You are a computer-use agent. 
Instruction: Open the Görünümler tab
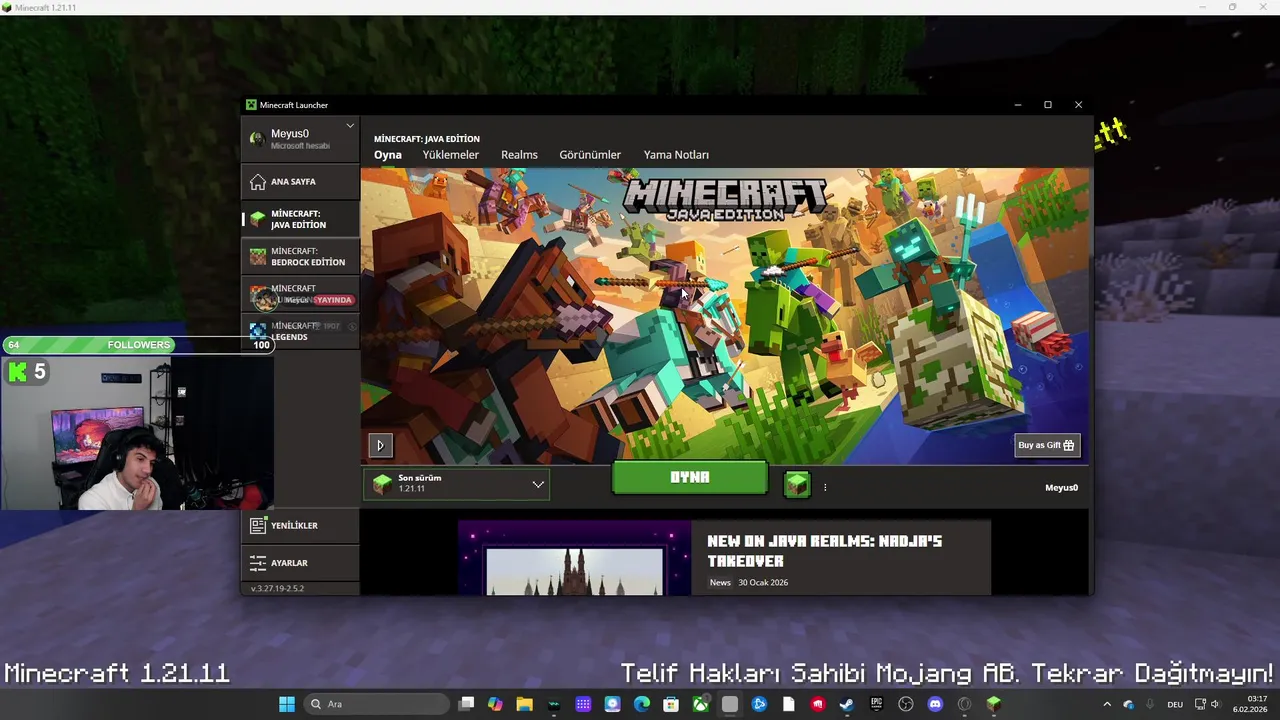point(590,155)
